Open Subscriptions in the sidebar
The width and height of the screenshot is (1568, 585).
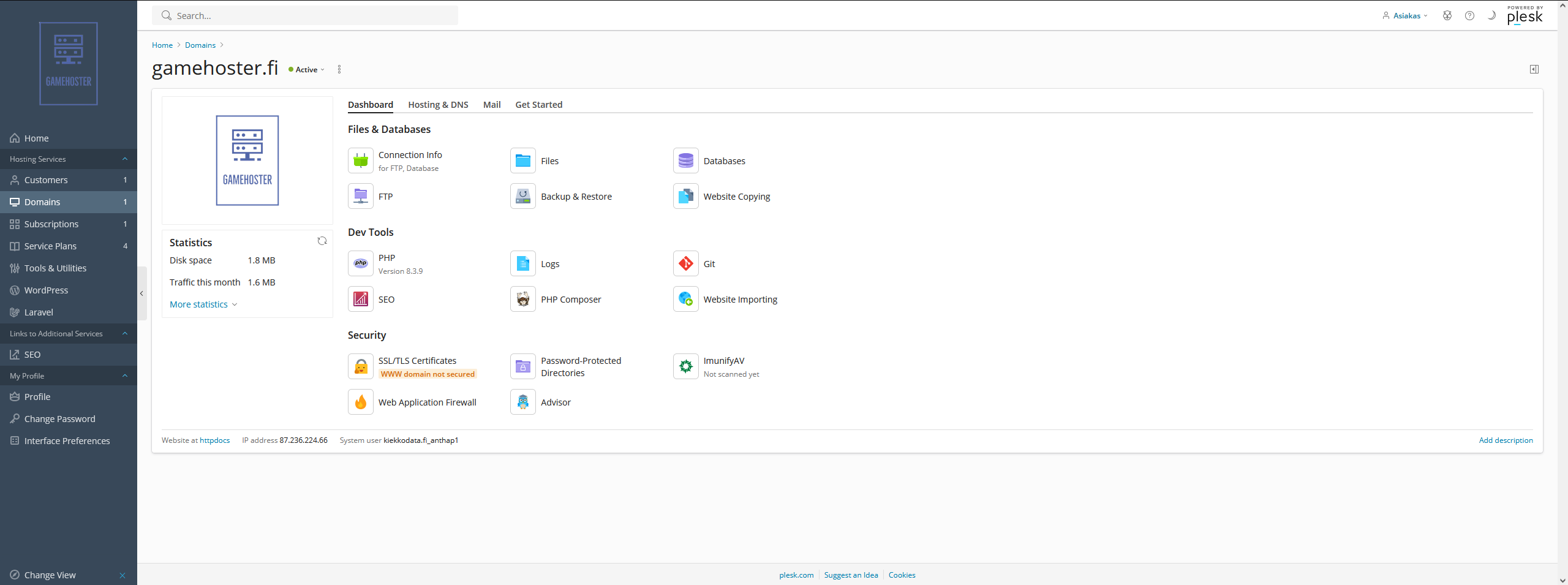(69, 224)
